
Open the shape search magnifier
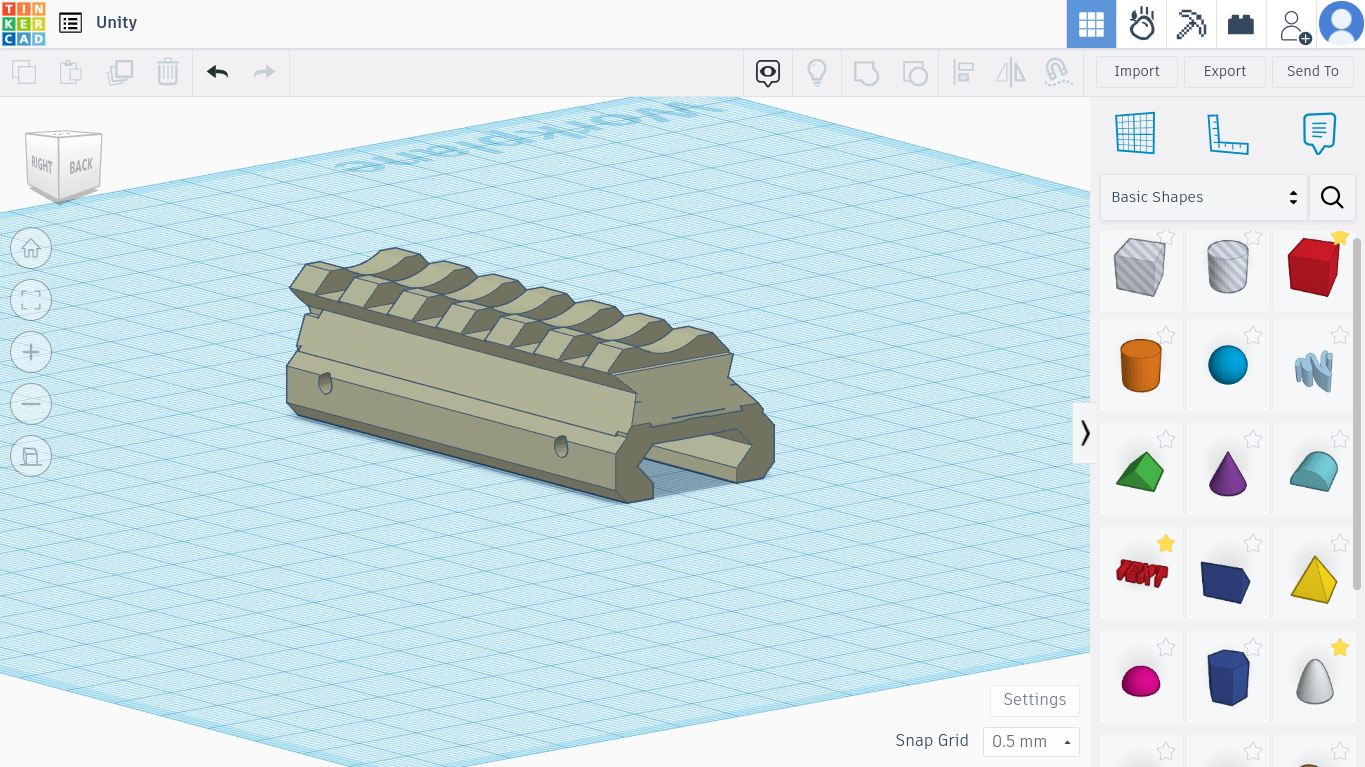pos(1332,197)
